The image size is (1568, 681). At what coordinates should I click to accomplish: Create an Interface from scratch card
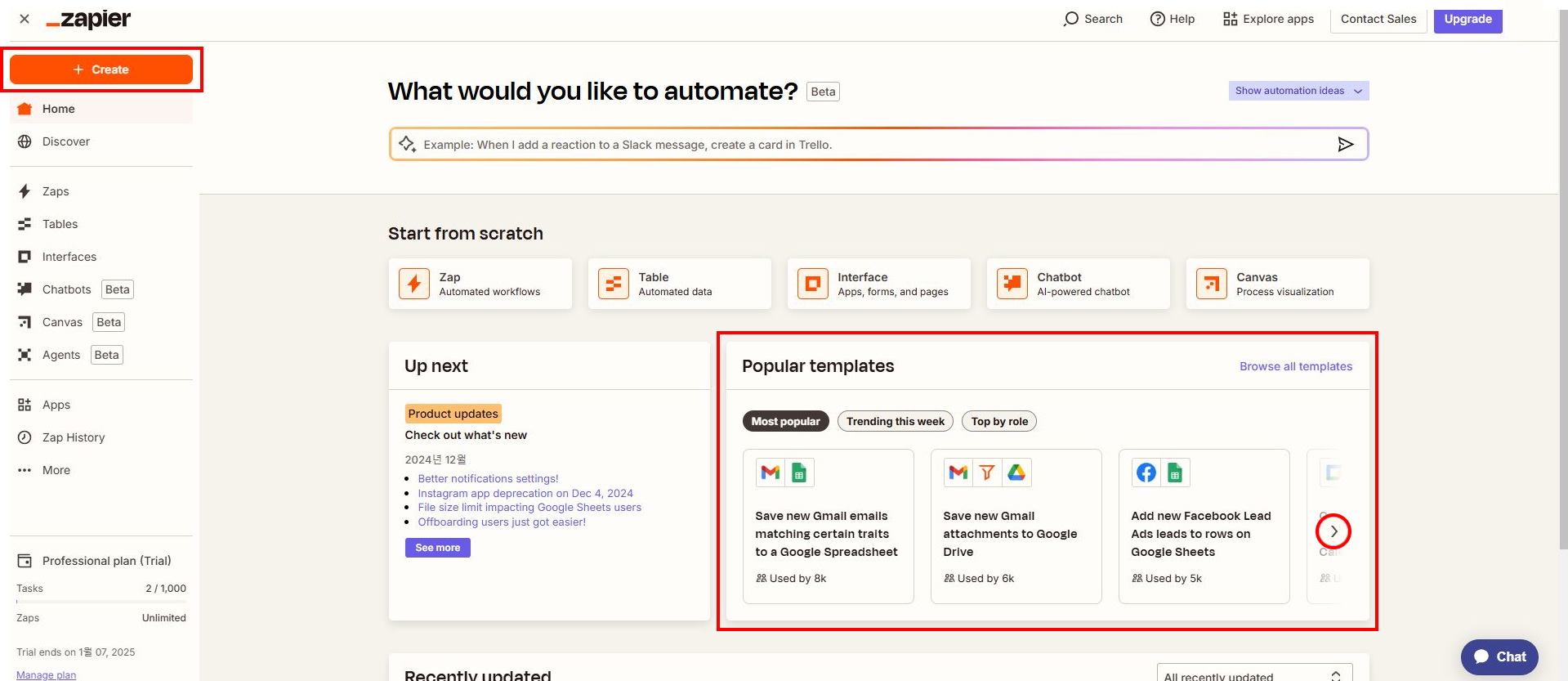pos(879,284)
